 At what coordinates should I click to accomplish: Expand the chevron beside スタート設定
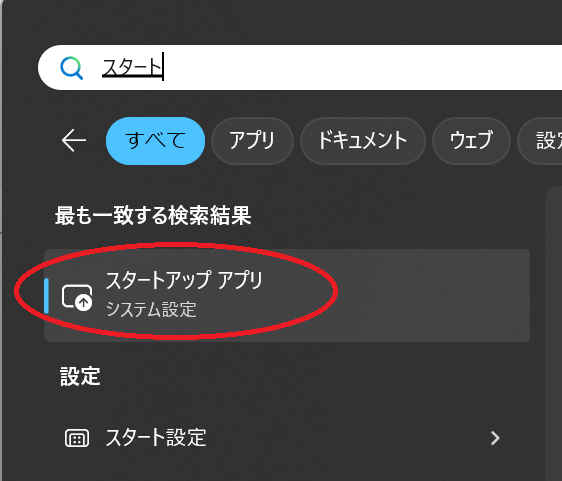[x=495, y=438]
